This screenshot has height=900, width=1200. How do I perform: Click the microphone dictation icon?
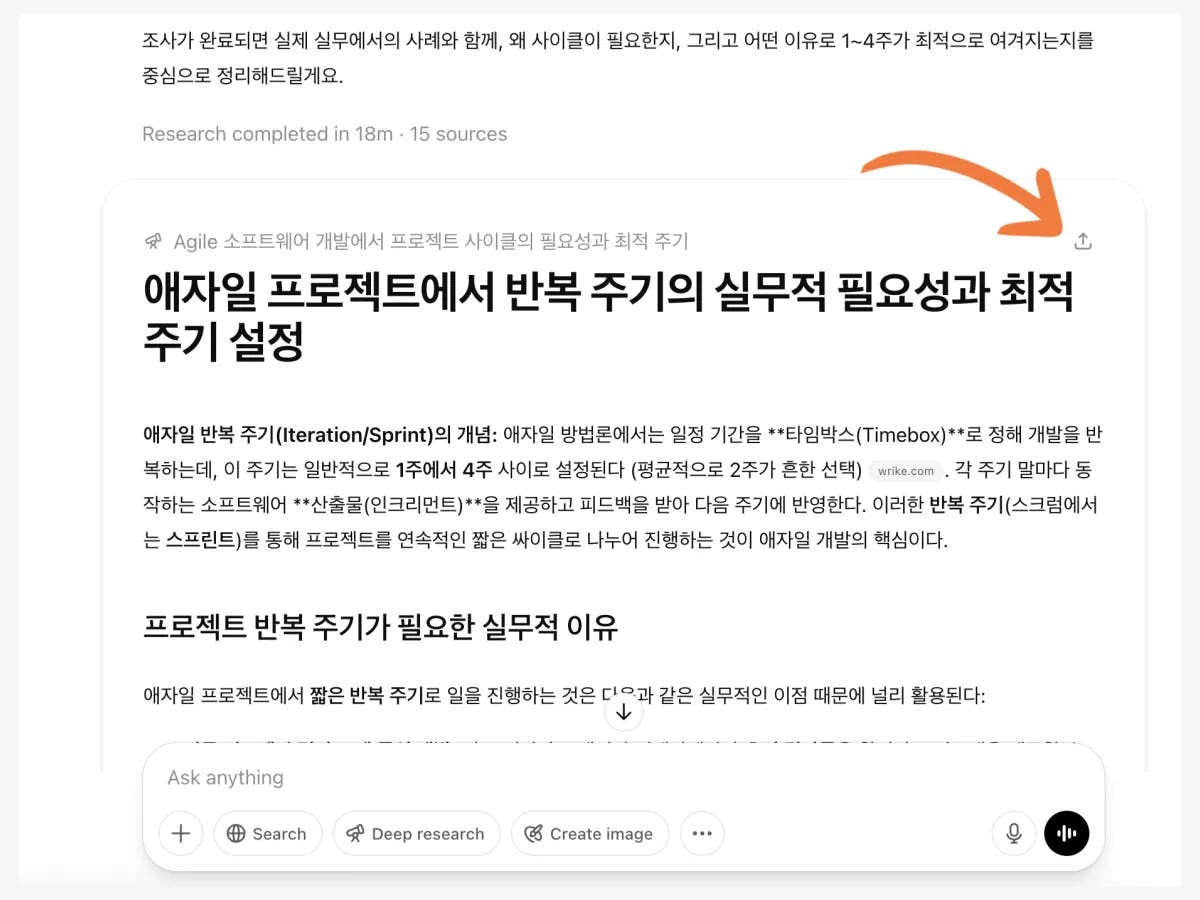pyautogui.click(x=1014, y=834)
